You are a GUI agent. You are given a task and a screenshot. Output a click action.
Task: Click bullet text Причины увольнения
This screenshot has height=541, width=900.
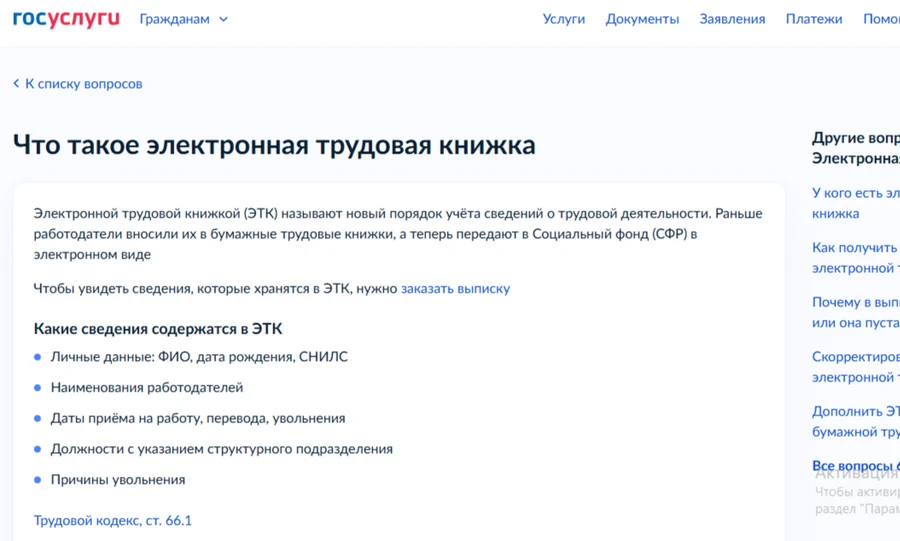pos(118,480)
